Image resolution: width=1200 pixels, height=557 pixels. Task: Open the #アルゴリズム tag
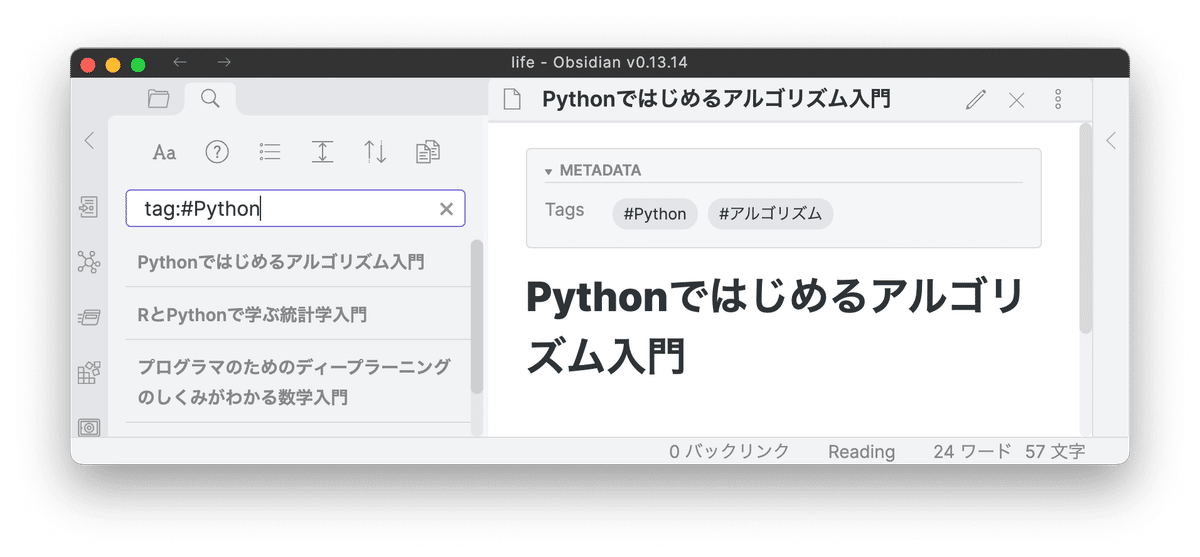point(770,213)
